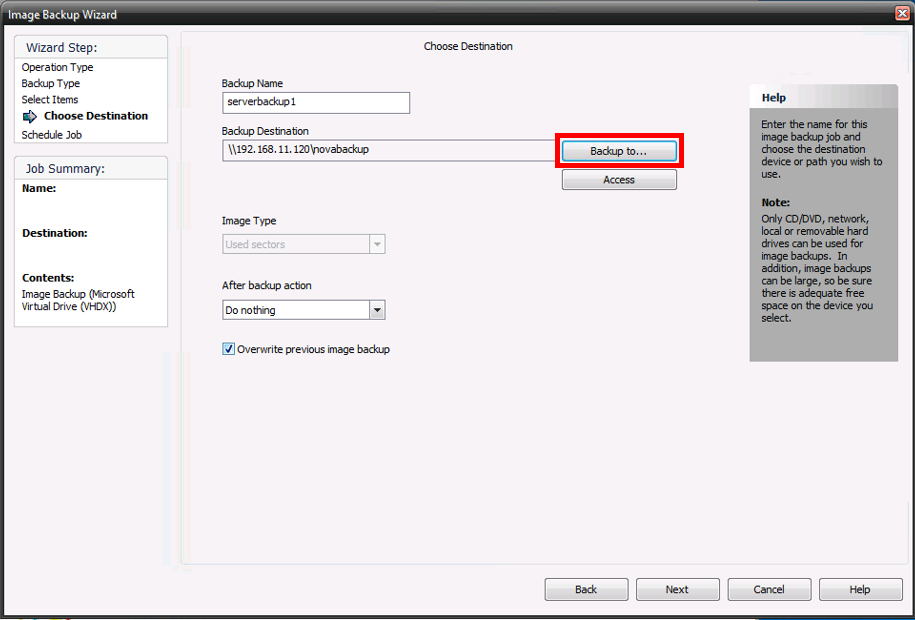Expand the Image Type dropdown arrow
This screenshot has height=620, width=915.
(x=377, y=244)
